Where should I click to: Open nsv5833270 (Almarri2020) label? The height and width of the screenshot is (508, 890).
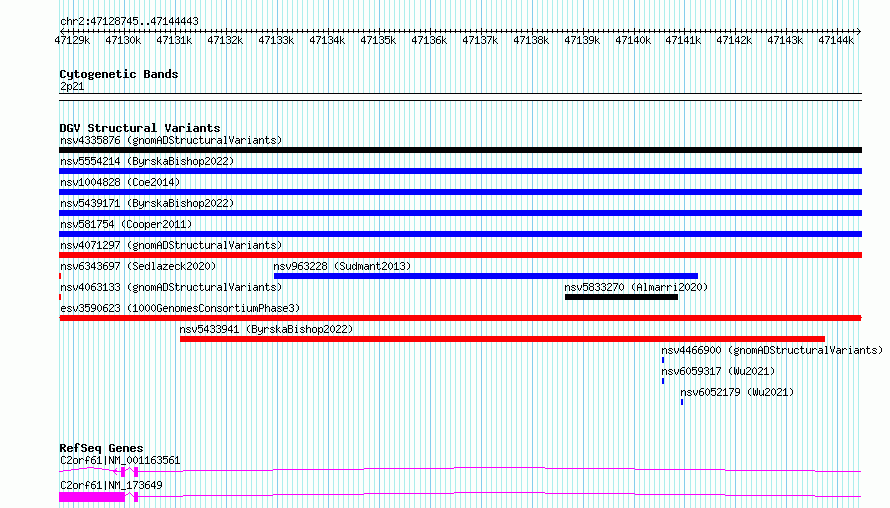pos(636,287)
